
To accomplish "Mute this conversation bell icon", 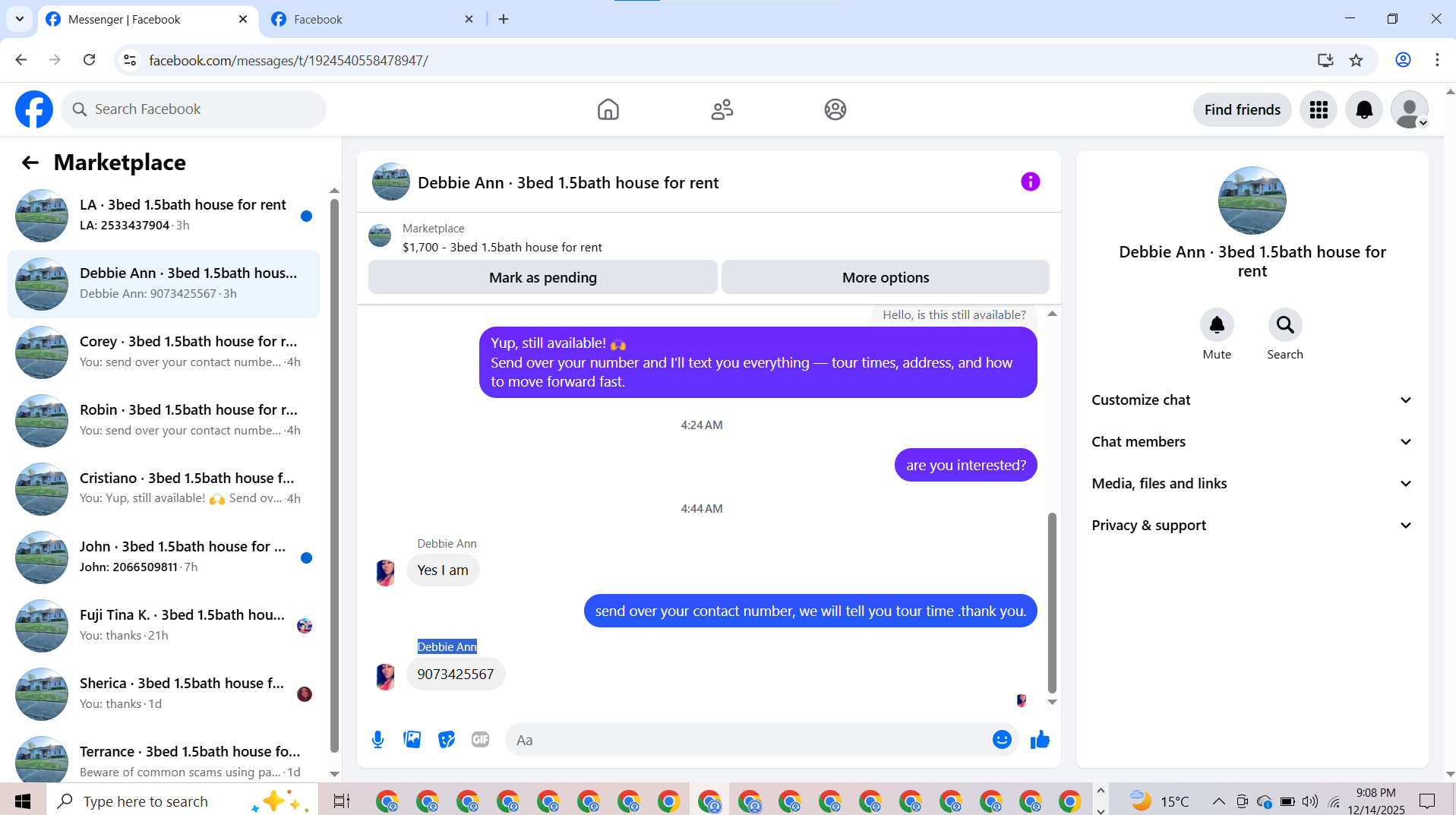I will [x=1217, y=325].
